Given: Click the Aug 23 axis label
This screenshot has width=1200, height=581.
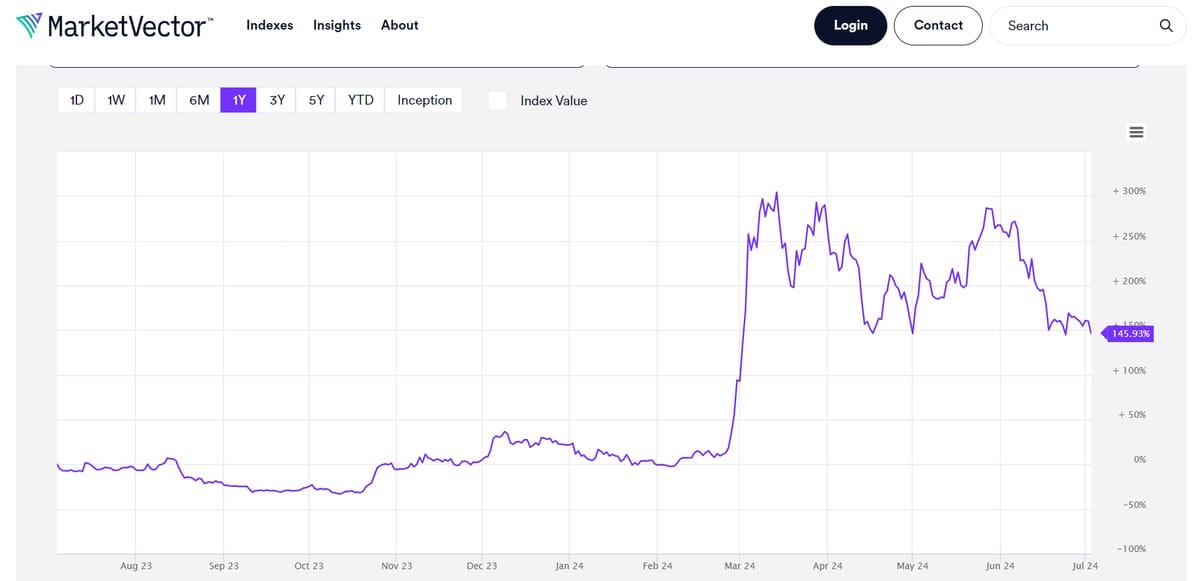Looking at the screenshot, I should coord(136,566).
